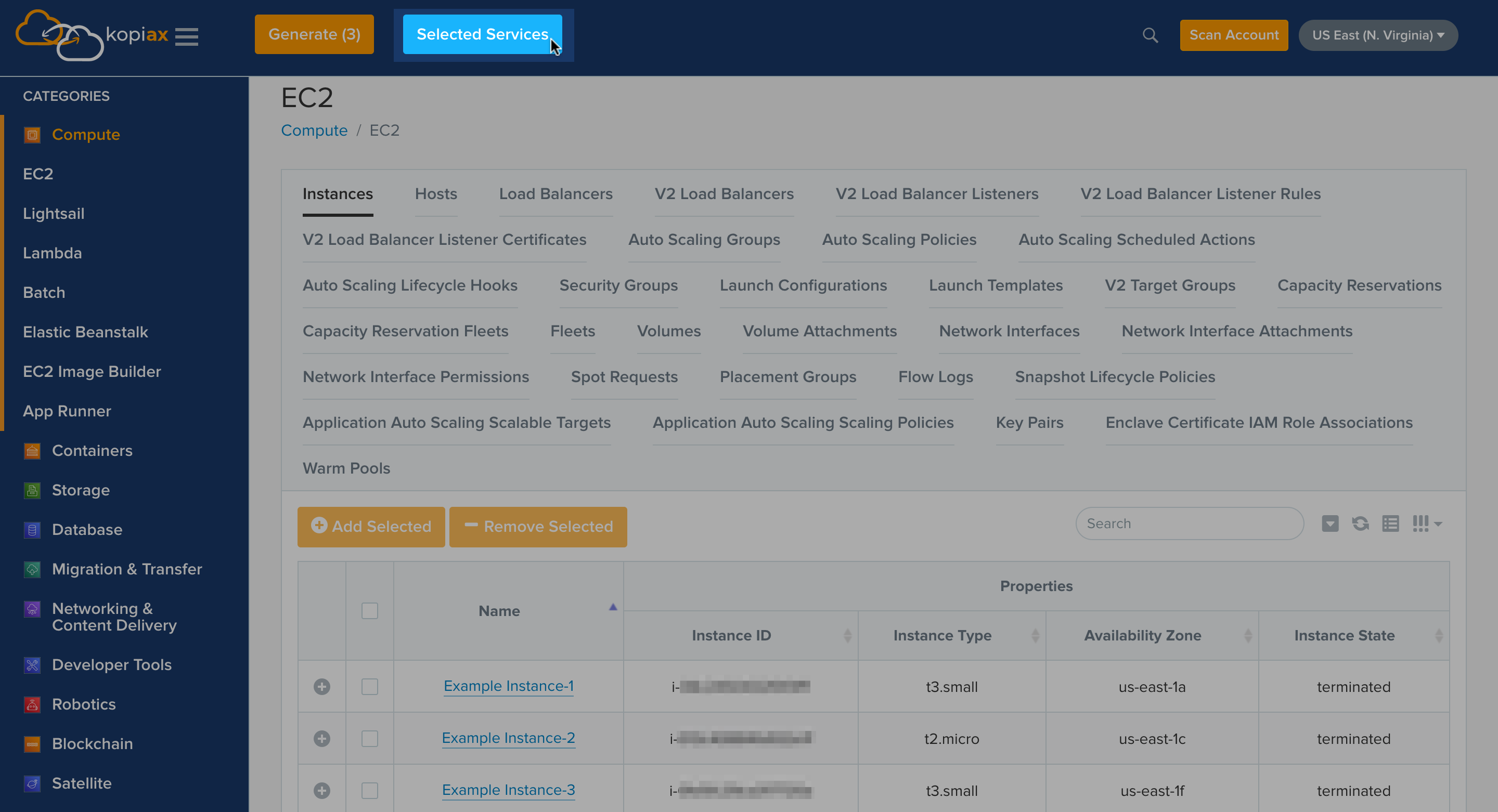Click the Containers category icon

tap(32, 451)
